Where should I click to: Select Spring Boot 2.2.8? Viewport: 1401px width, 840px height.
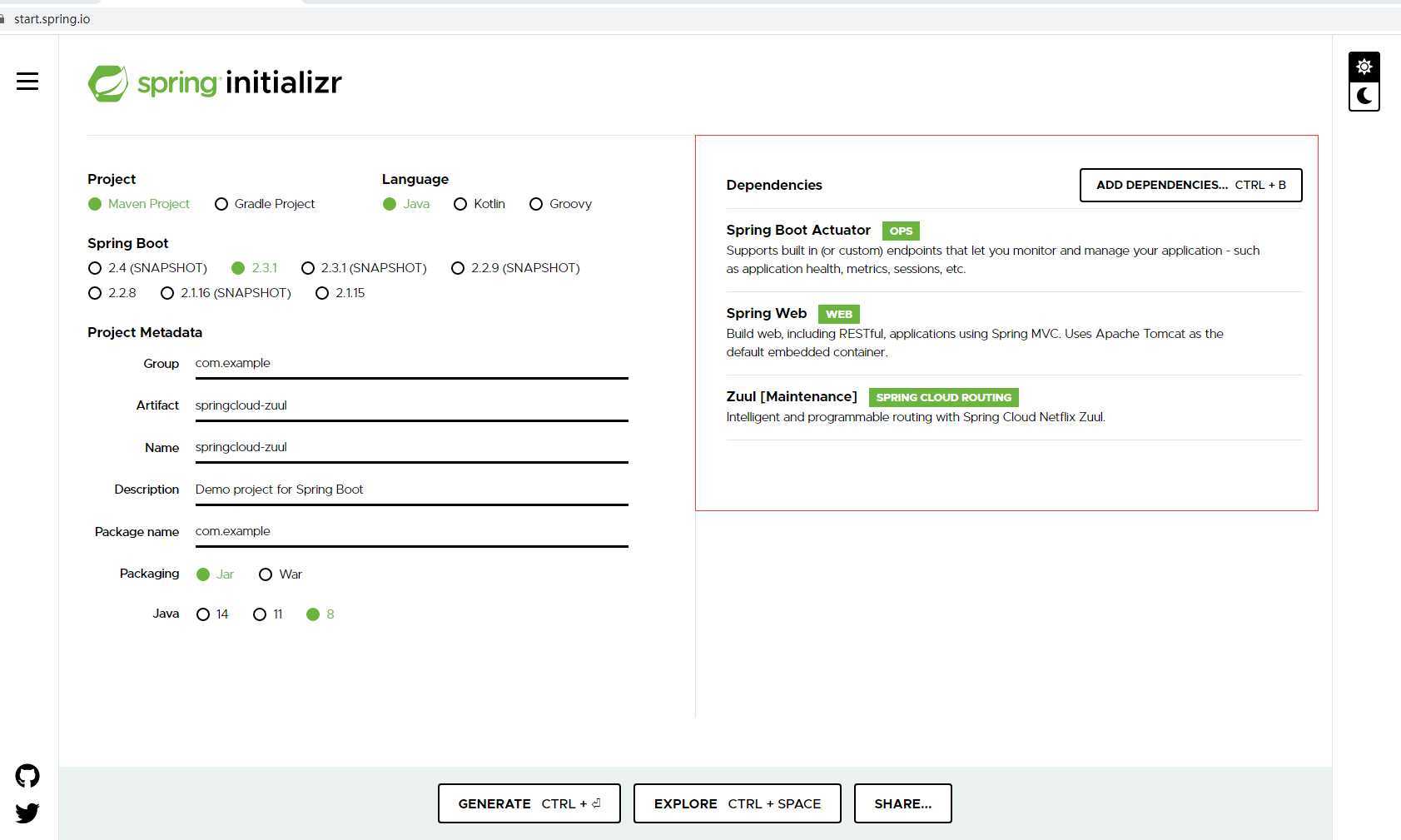tap(112, 293)
